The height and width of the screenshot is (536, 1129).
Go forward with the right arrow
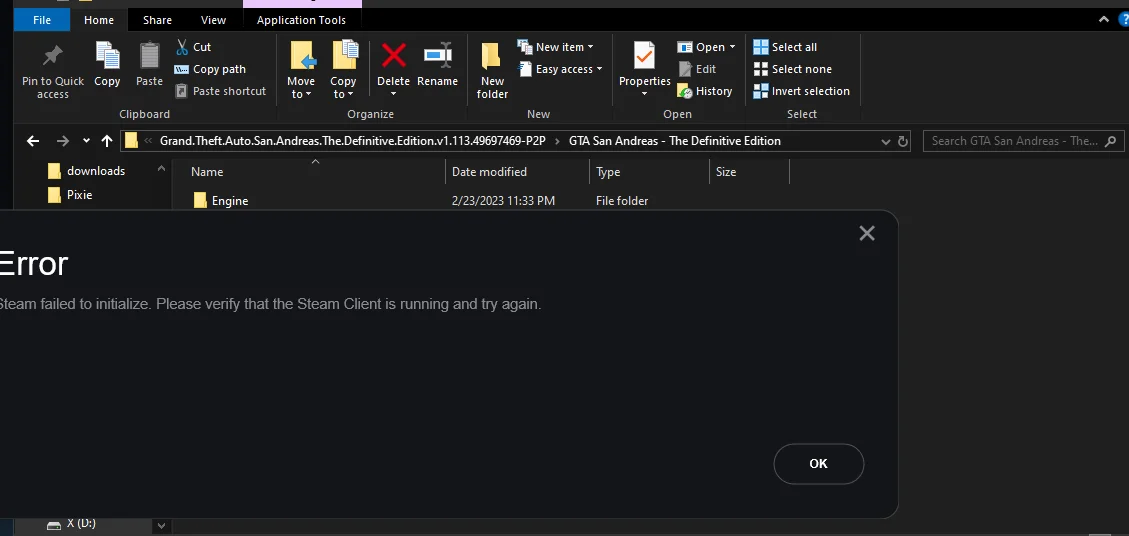(x=63, y=141)
